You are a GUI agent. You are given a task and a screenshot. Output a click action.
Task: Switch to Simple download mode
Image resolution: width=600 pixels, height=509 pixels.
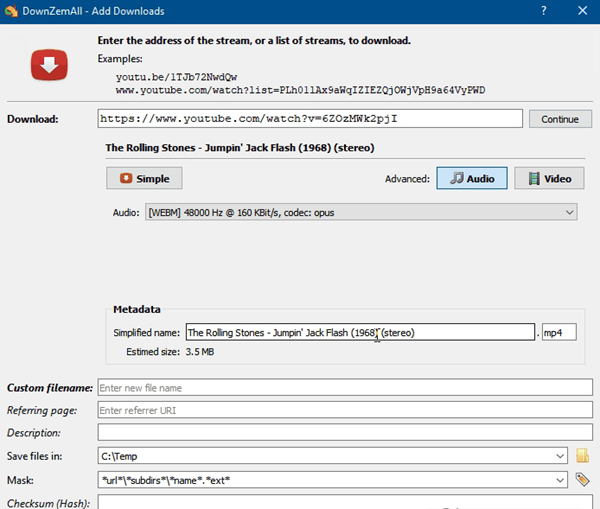click(144, 178)
